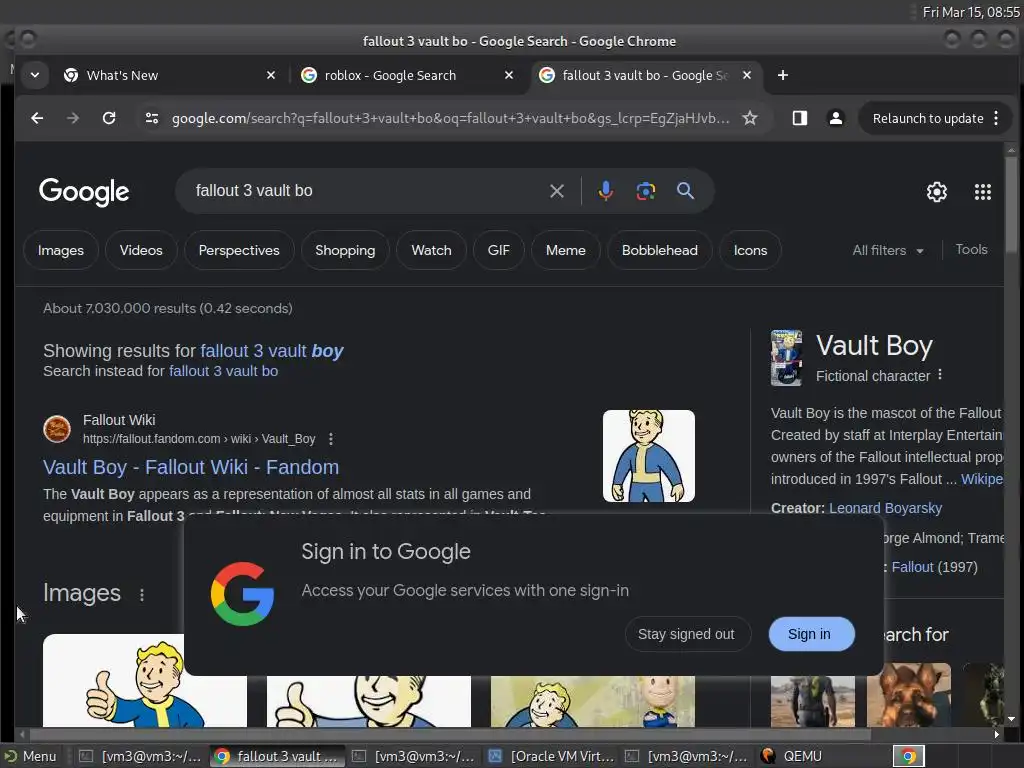Viewport: 1024px width, 768px height.
Task: Open the German shepherd dog thumbnail
Action: (x=908, y=695)
